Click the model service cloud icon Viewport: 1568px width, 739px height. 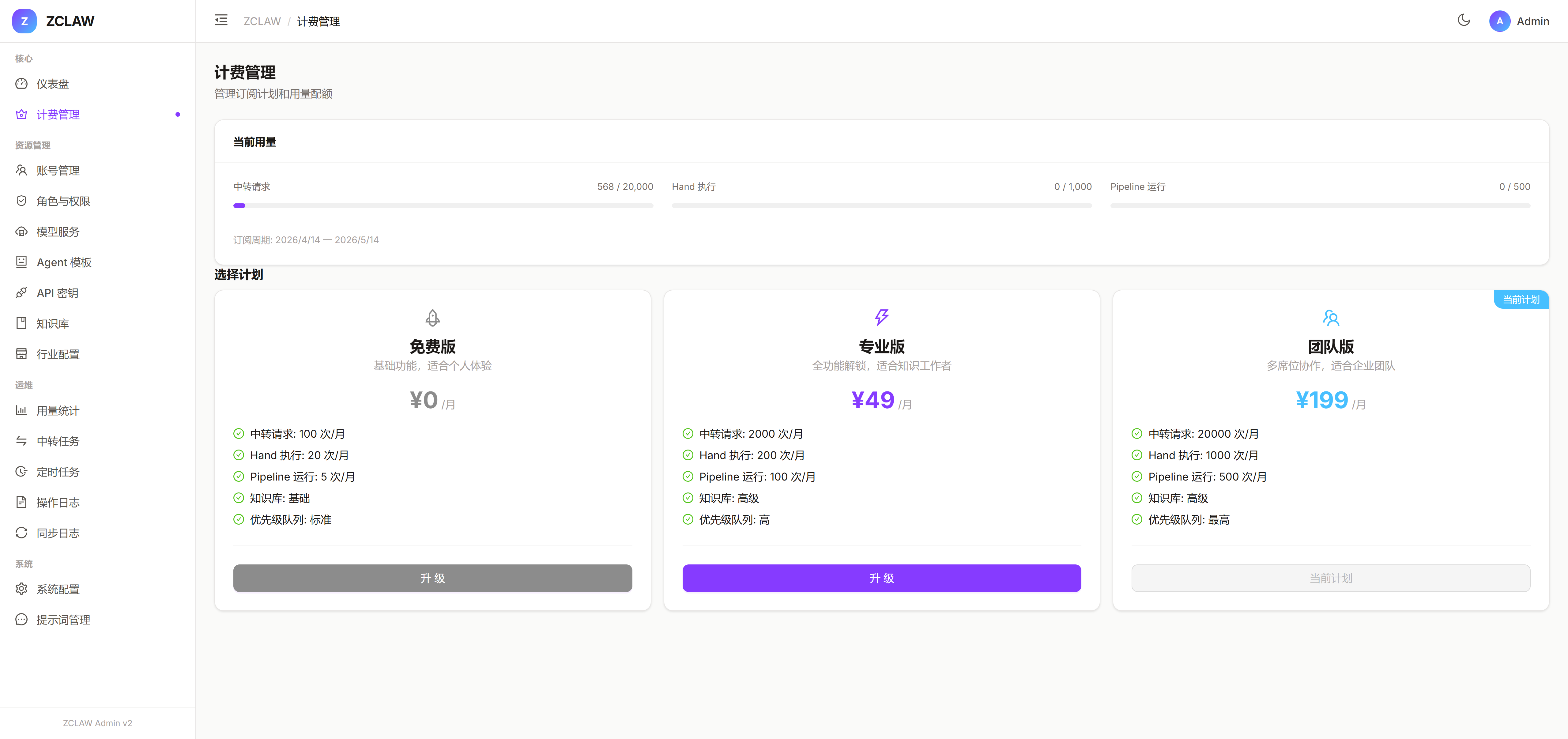click(x=21, y=232)
